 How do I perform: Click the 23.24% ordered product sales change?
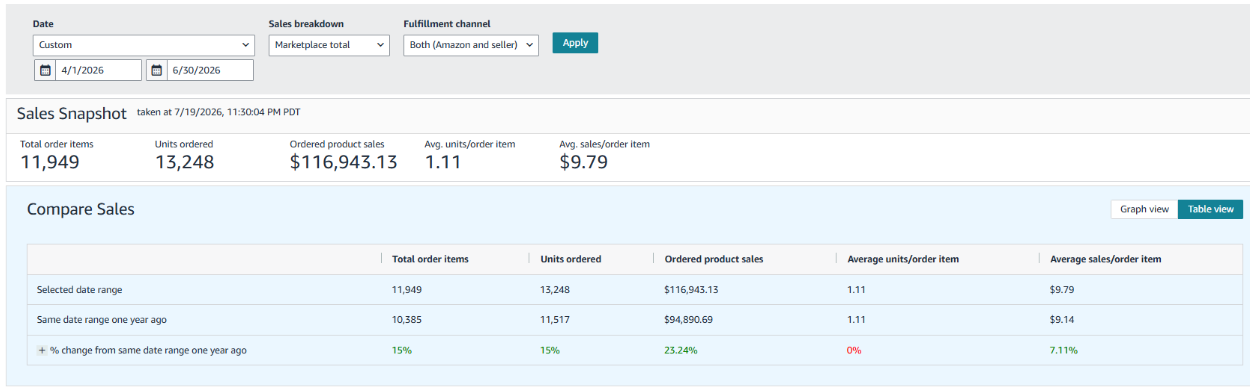point(680,351)
